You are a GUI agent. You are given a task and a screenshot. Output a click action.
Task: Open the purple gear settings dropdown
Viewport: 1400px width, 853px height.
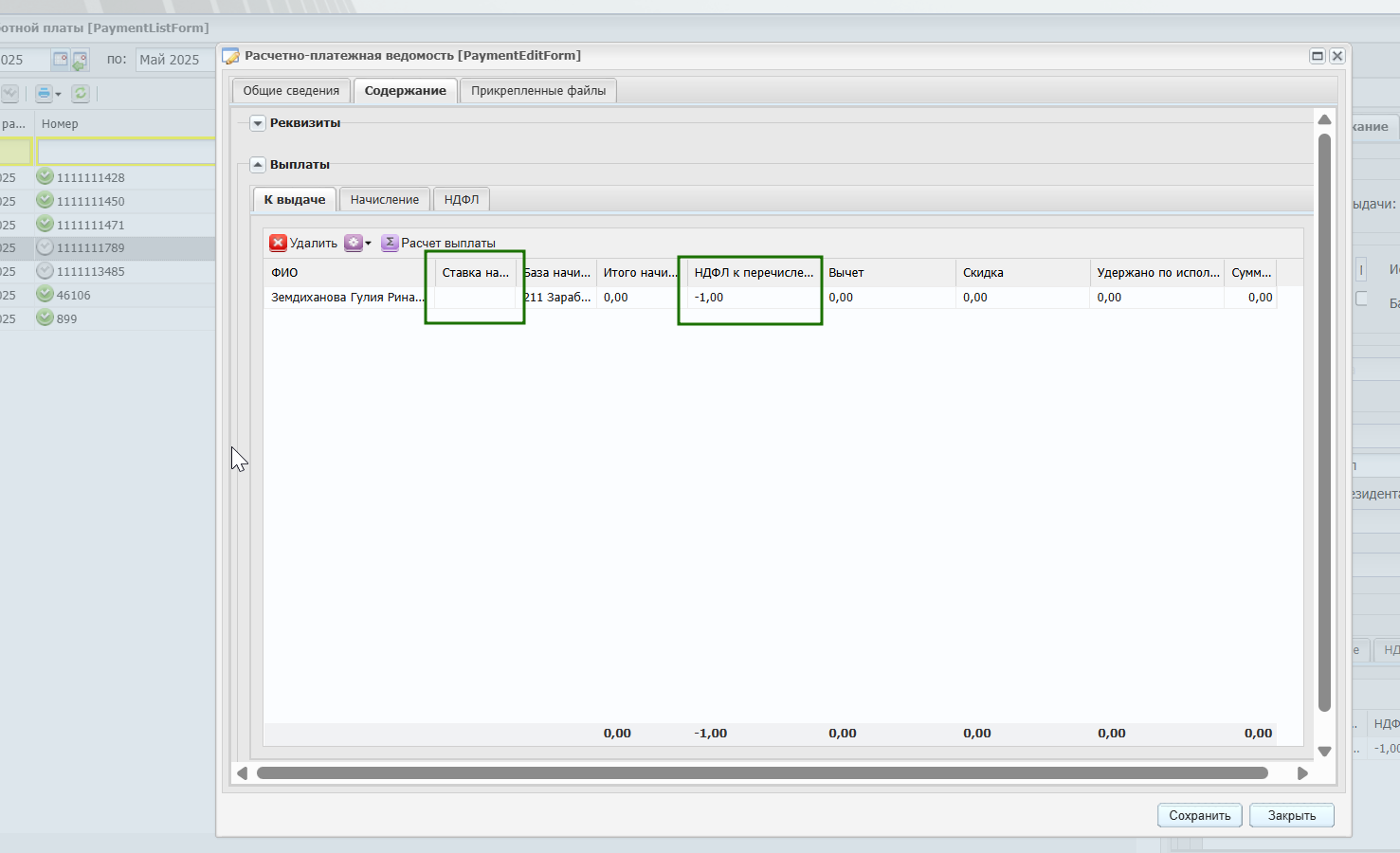click(x=357, y=243)
